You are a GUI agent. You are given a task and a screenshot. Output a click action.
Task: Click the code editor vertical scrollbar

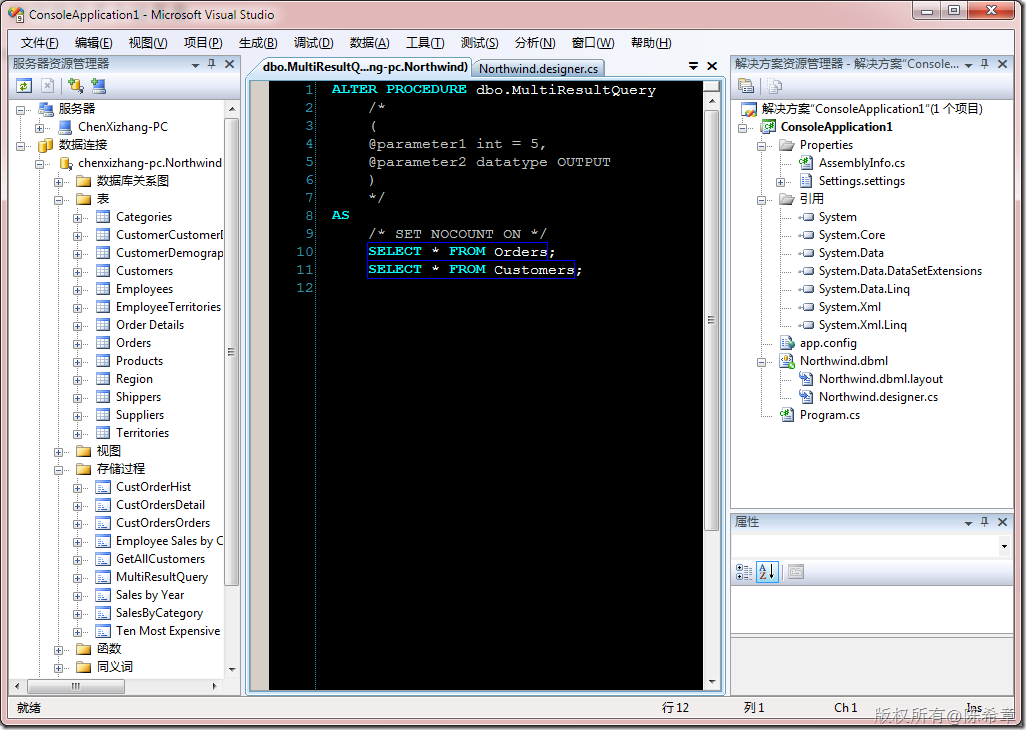[711, 320]
